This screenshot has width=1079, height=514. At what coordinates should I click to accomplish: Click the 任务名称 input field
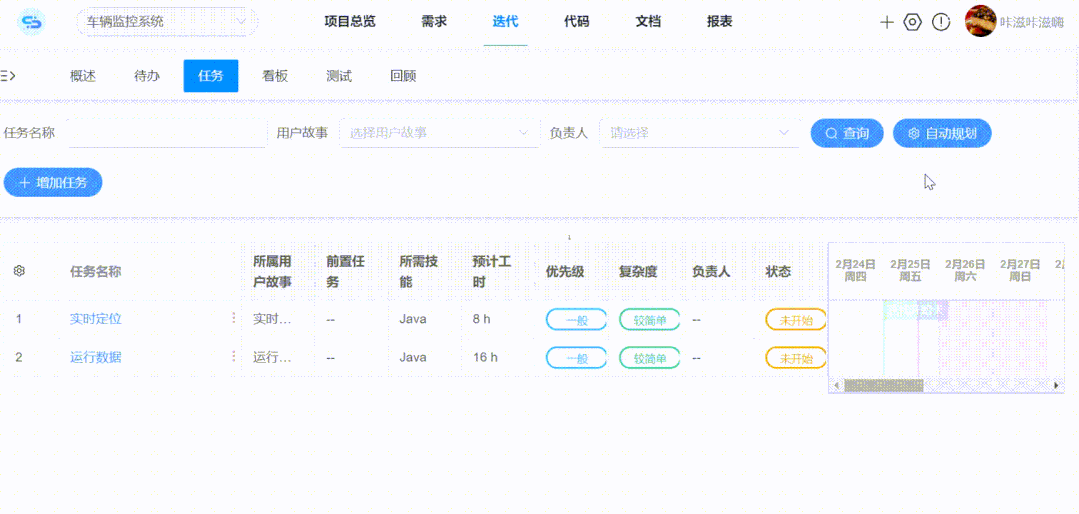tap(167, 133)
